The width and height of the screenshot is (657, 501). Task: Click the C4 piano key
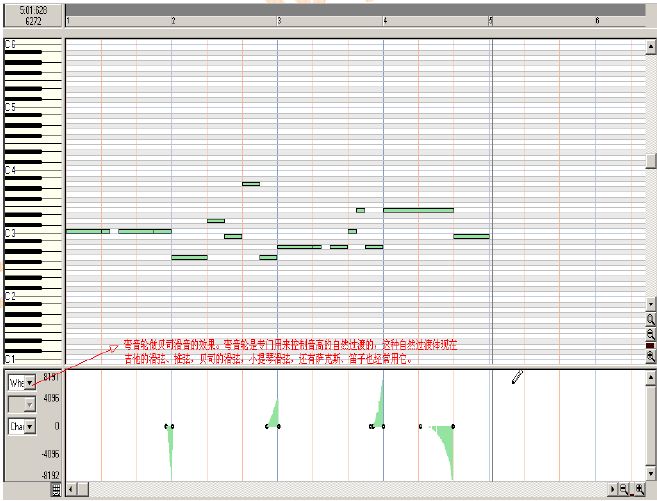(33, 170)
